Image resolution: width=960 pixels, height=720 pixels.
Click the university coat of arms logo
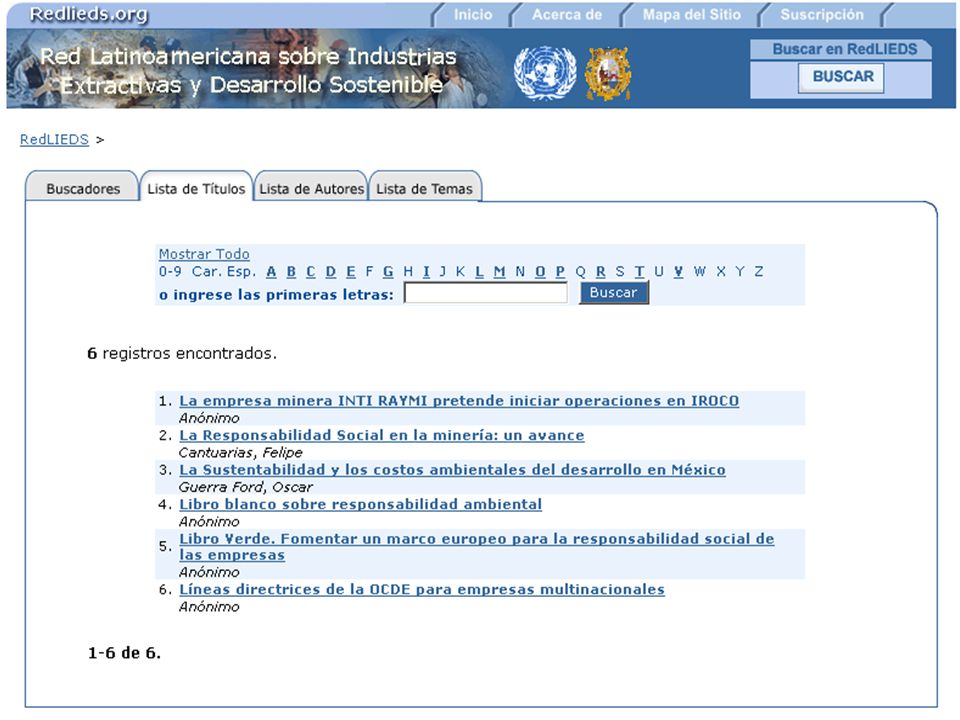(x=607, y=73)
